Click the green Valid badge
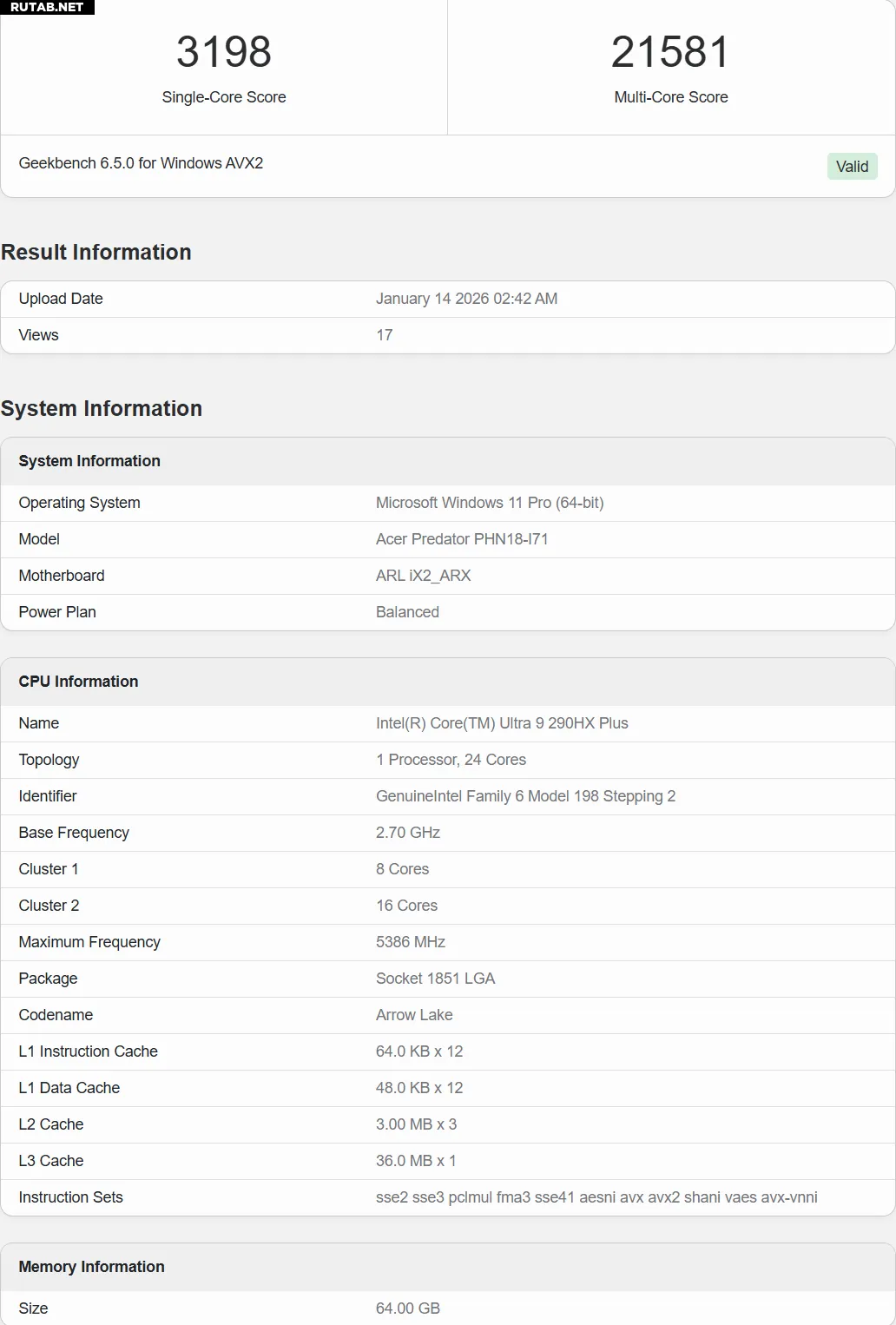The image size is (896, 1325). tap(852, 167)
